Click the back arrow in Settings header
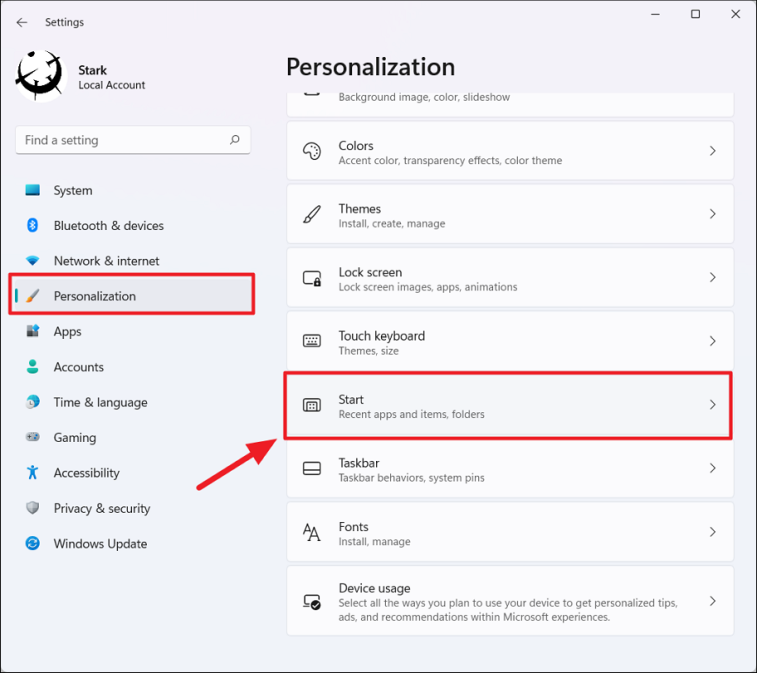The height and width of the screenshot is (673, 757). [22, 22]
